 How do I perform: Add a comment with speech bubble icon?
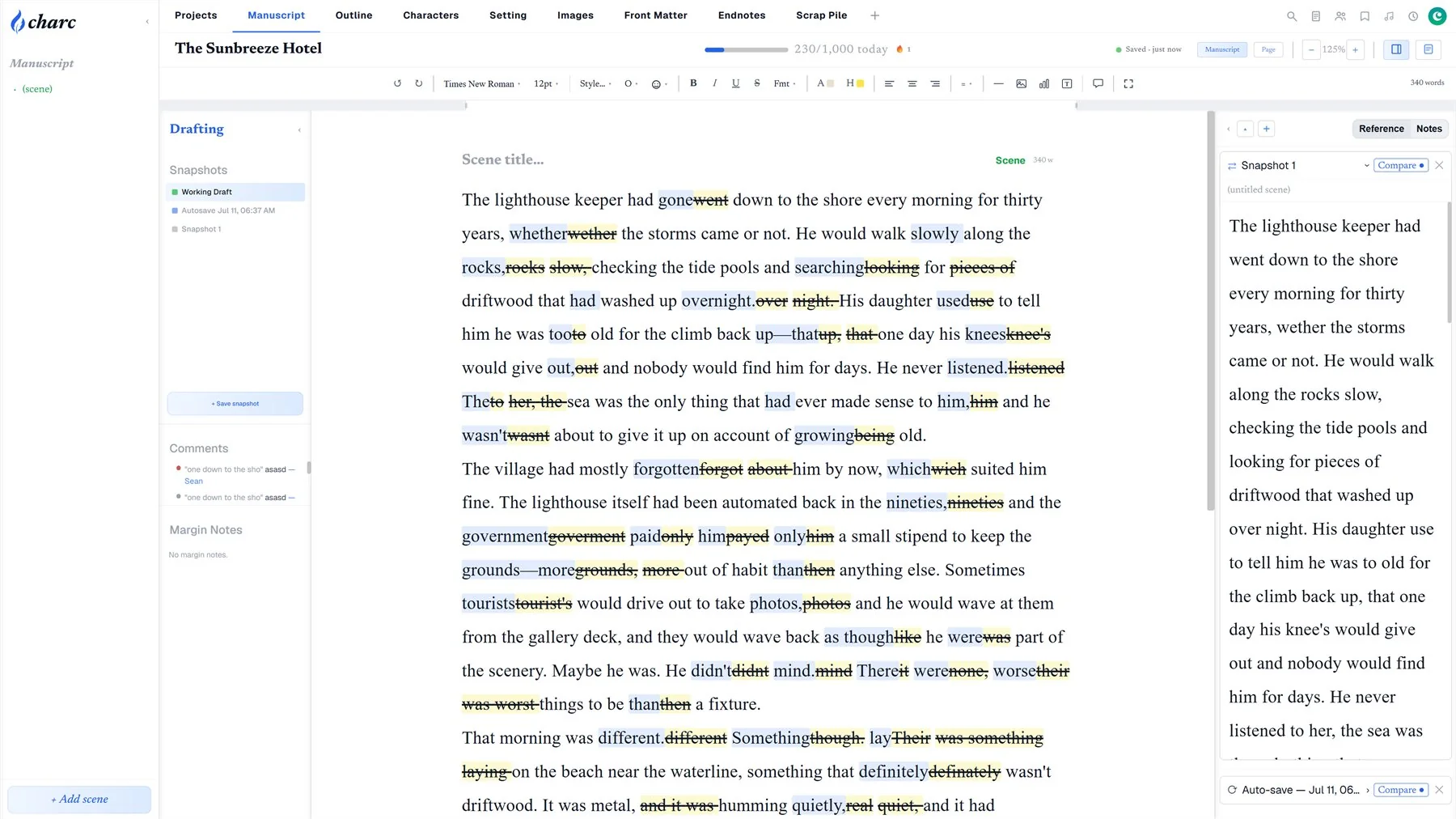tap(1098, 83)
